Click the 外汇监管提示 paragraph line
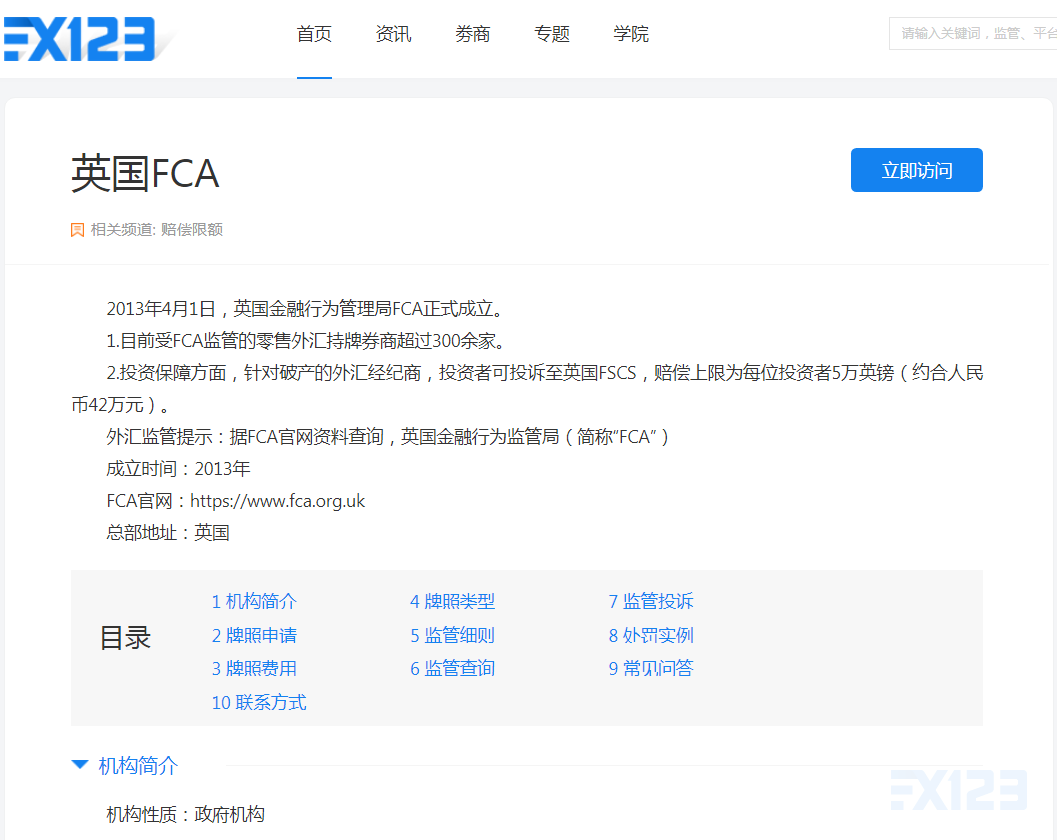Image resolution: width=1057 pixels, height=840 pixels. (388, 437)
